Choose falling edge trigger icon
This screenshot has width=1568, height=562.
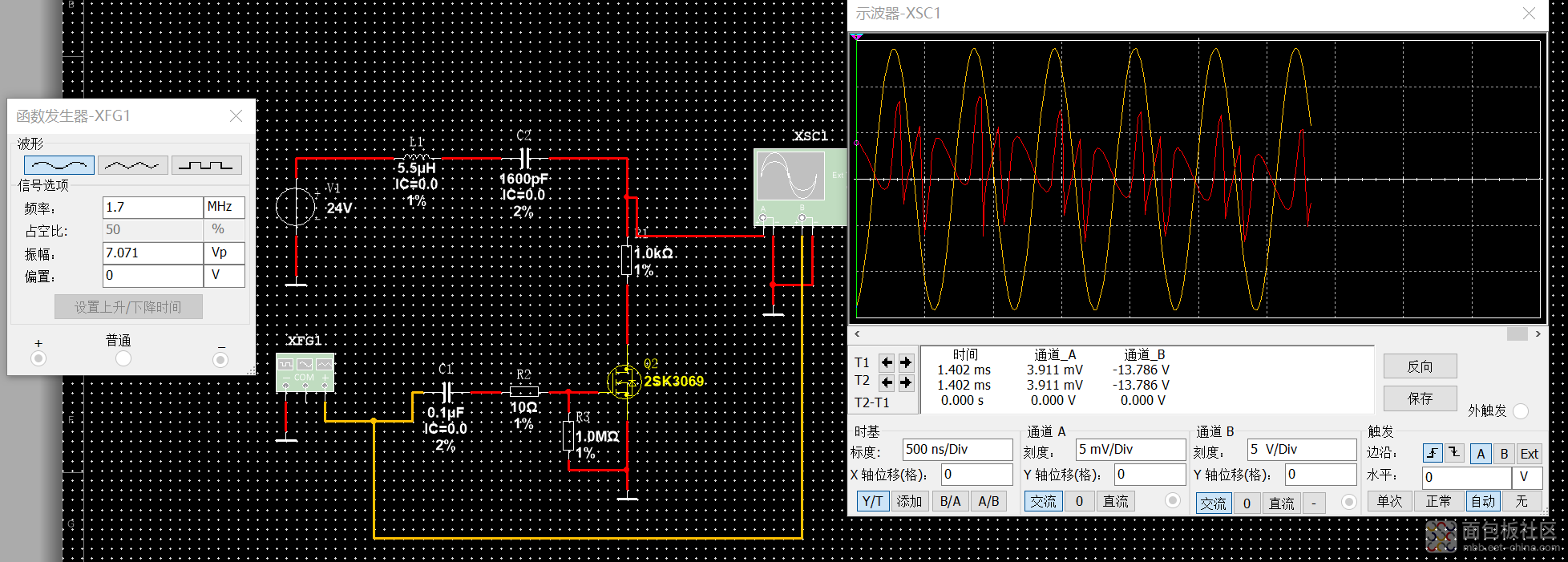pyautogui.click(x=1454, y=453)
